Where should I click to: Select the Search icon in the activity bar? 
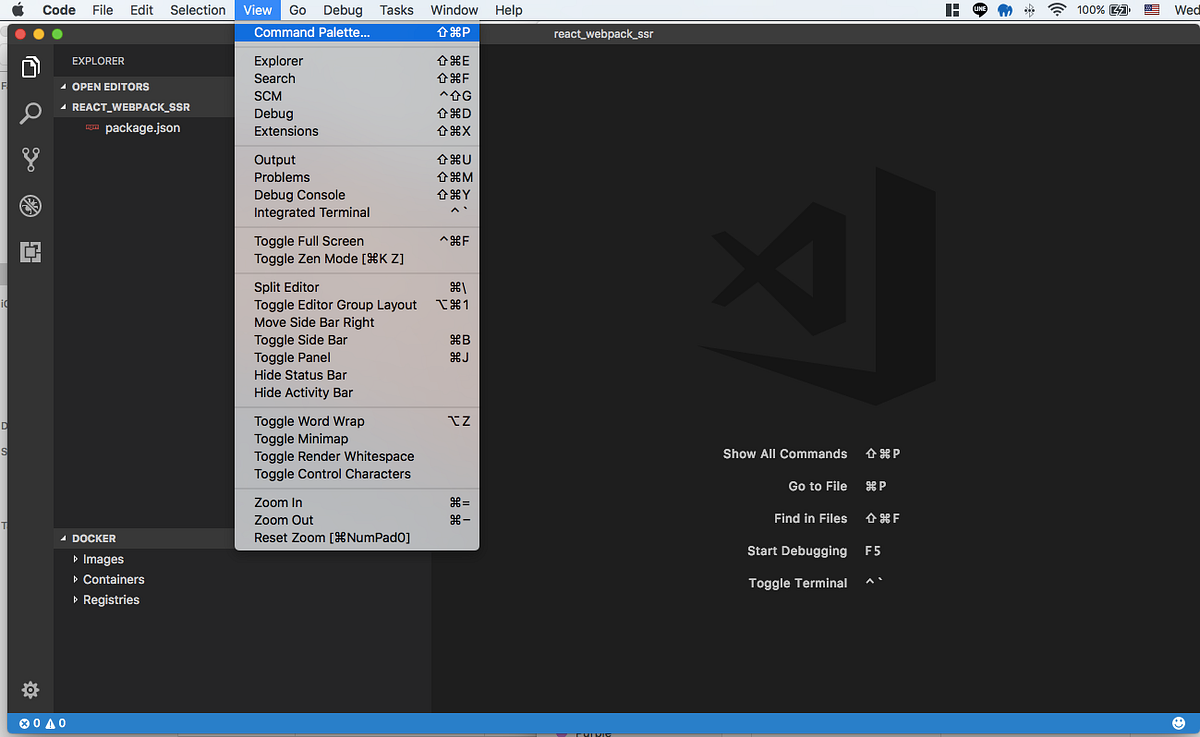(29, 113)
